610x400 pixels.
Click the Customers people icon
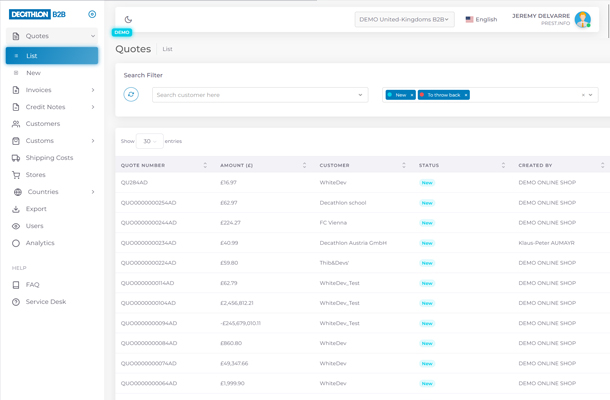16,124
